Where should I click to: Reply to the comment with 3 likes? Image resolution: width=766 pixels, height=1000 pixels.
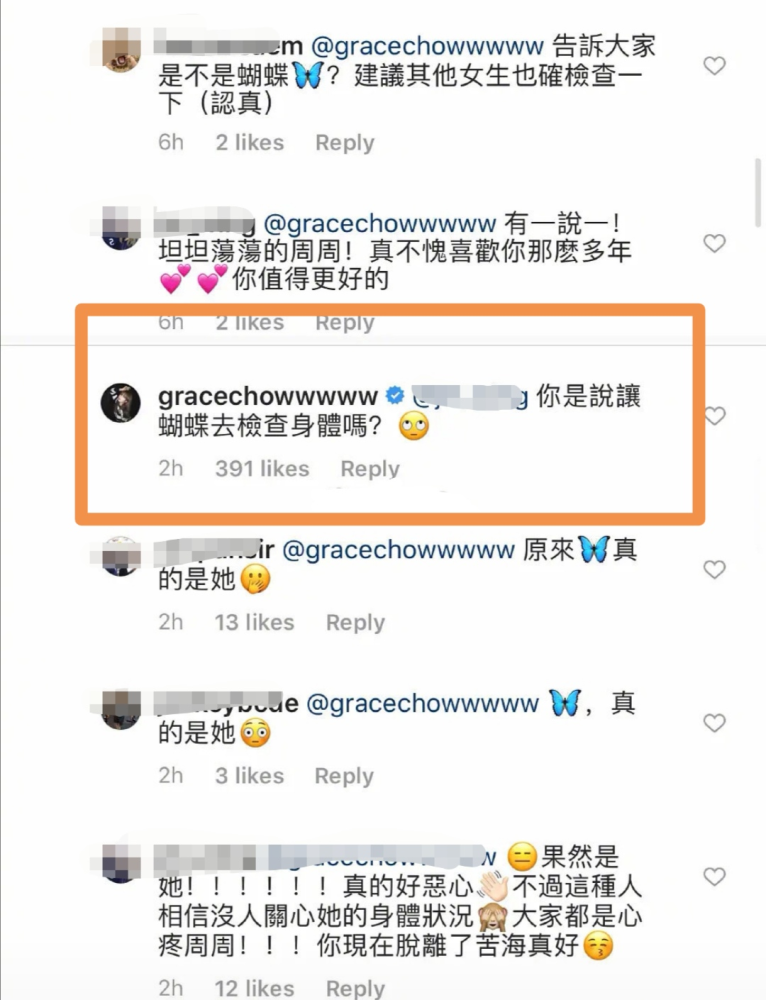(x=344, y=776)
